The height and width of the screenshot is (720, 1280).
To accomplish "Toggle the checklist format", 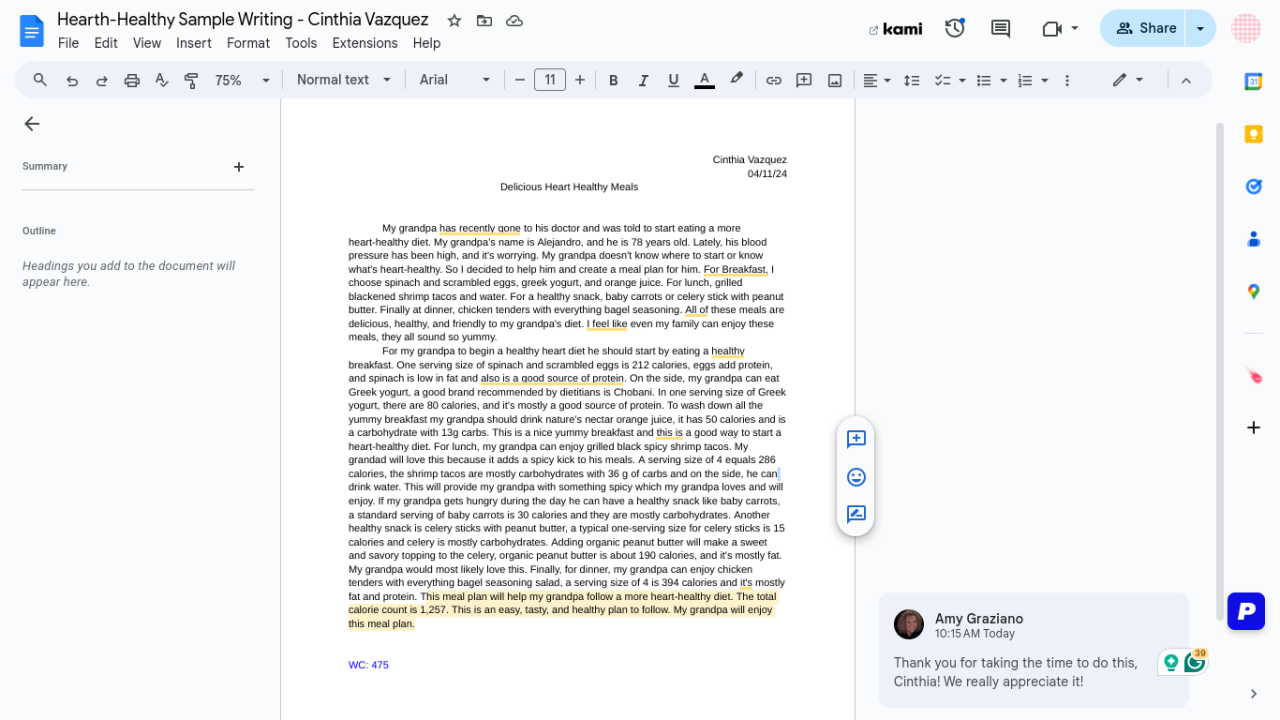I will 941,80.
